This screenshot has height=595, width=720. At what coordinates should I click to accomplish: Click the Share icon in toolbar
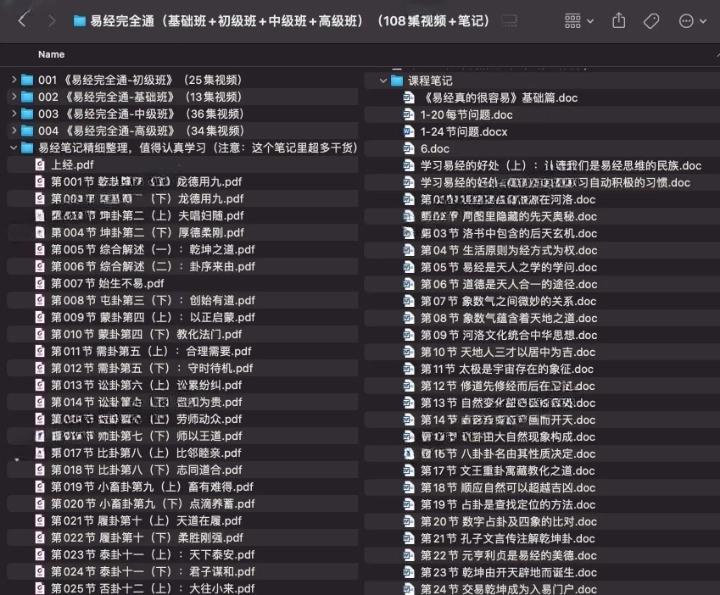(x=618, y=21)
